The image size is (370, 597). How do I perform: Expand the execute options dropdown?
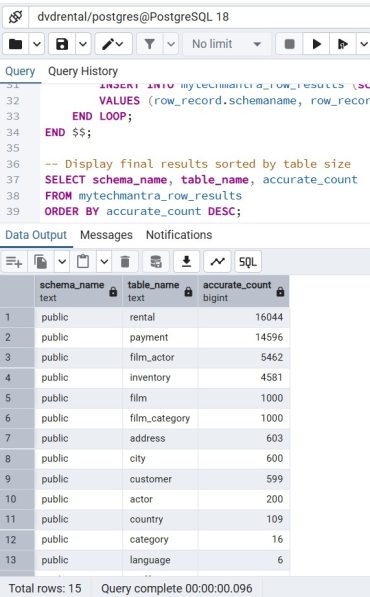pos(364,44)
